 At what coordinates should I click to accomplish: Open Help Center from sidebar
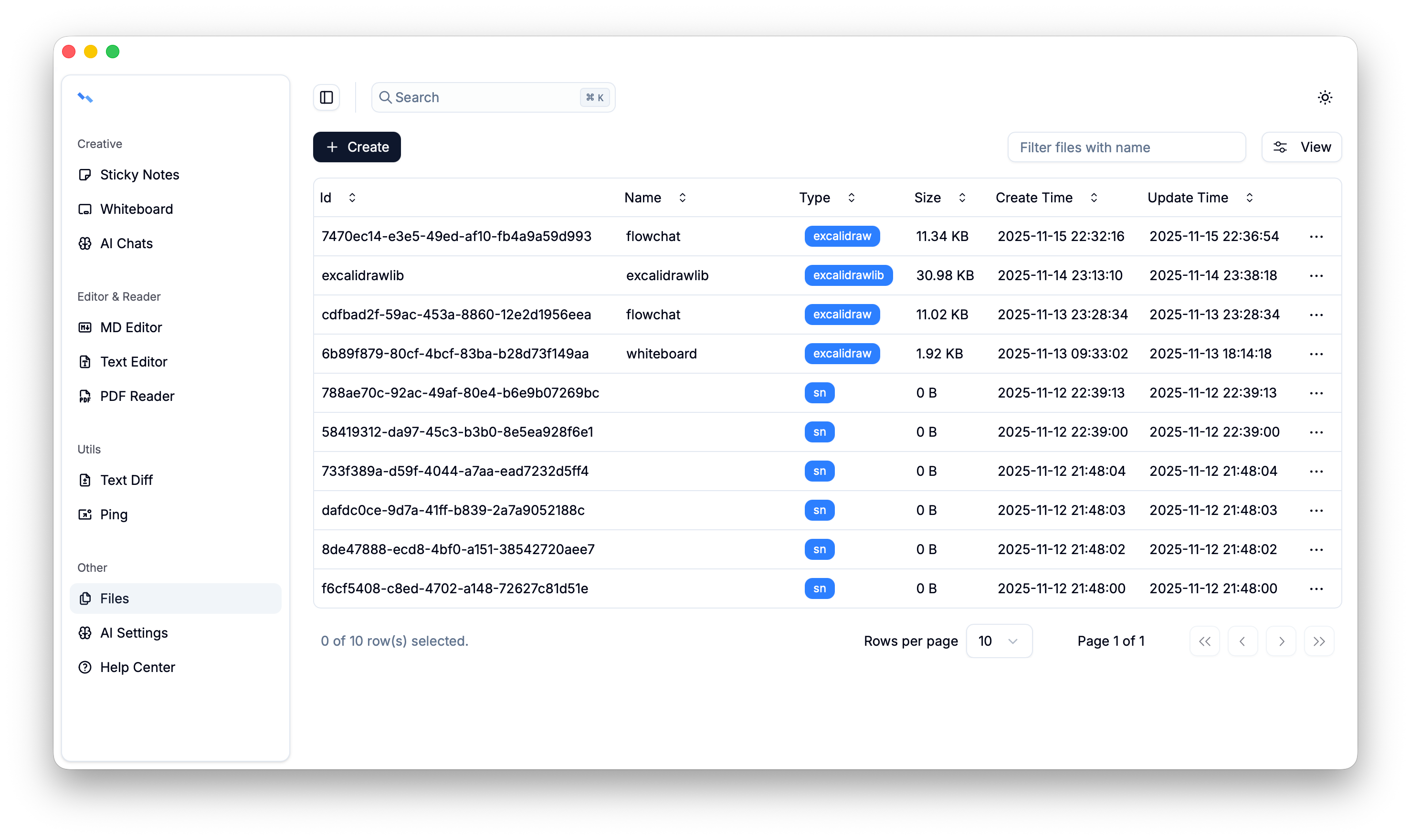tap(137, 667)
